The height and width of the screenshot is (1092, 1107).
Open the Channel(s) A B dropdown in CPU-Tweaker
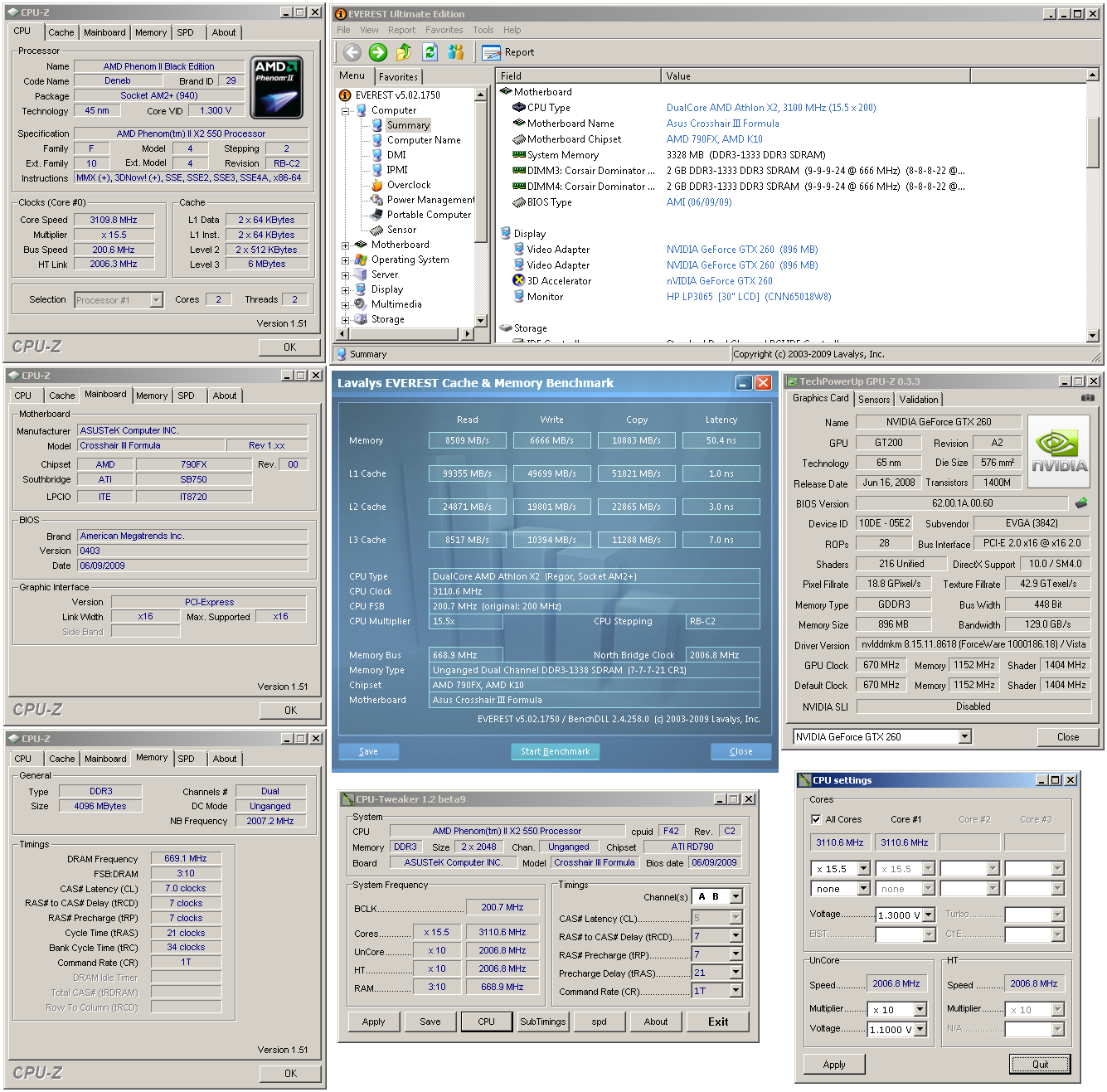click(736, 896)
